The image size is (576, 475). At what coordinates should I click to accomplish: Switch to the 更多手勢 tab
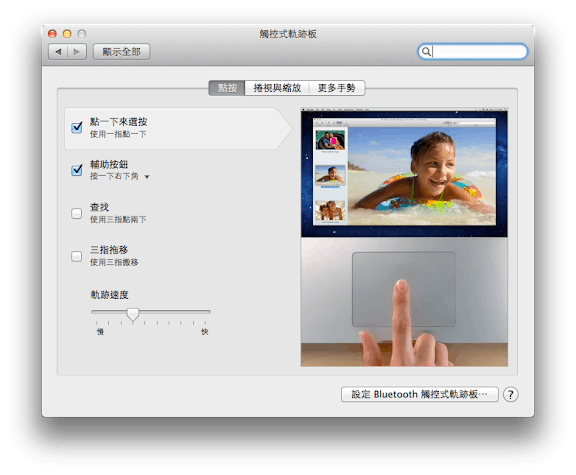[336, 88]
